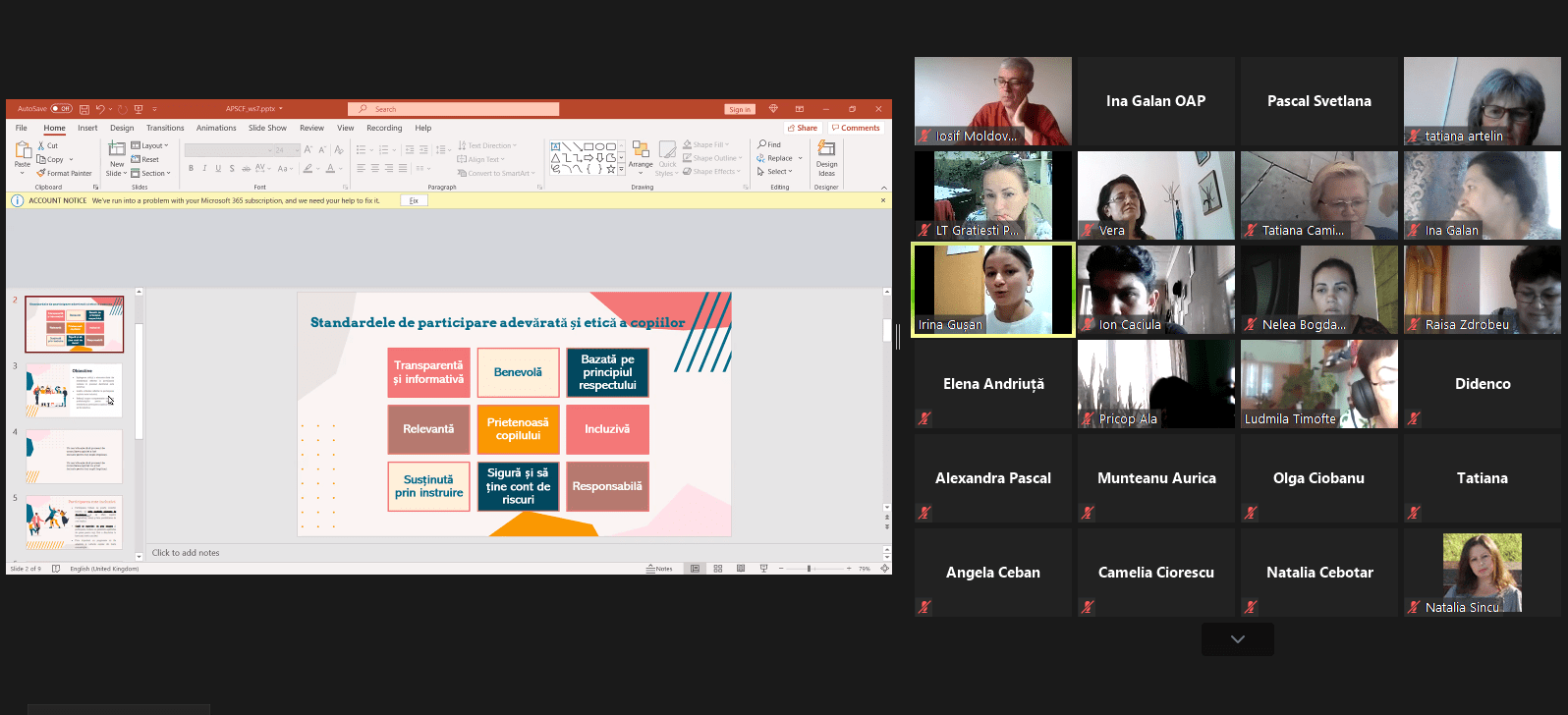The image size is (1568, 715).
Task: Select the Format Painter tool
Action: click(x=65, y=173)
